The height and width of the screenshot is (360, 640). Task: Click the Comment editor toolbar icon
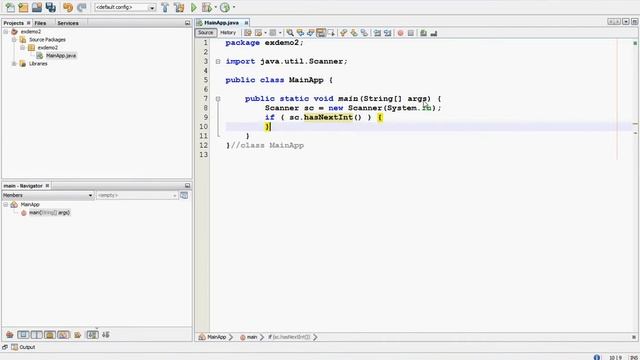point(423,33)
